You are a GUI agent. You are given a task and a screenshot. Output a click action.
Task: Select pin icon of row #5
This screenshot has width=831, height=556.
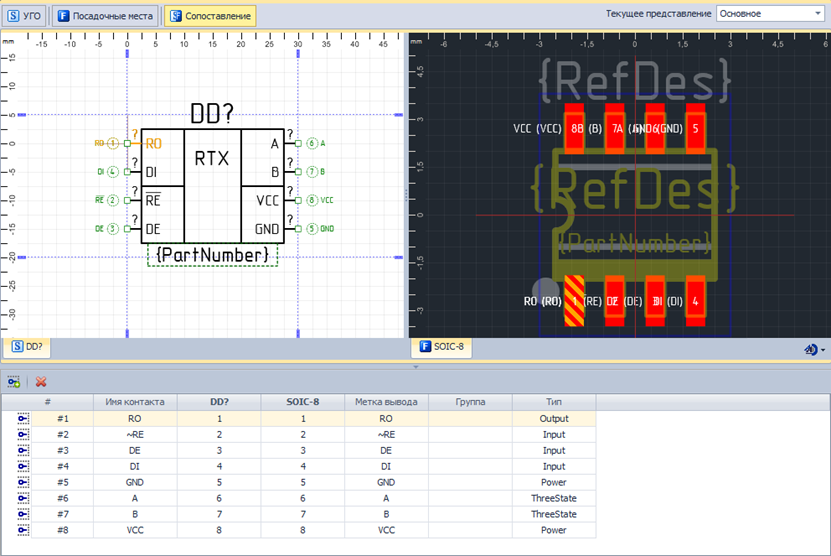coord(23,482)
